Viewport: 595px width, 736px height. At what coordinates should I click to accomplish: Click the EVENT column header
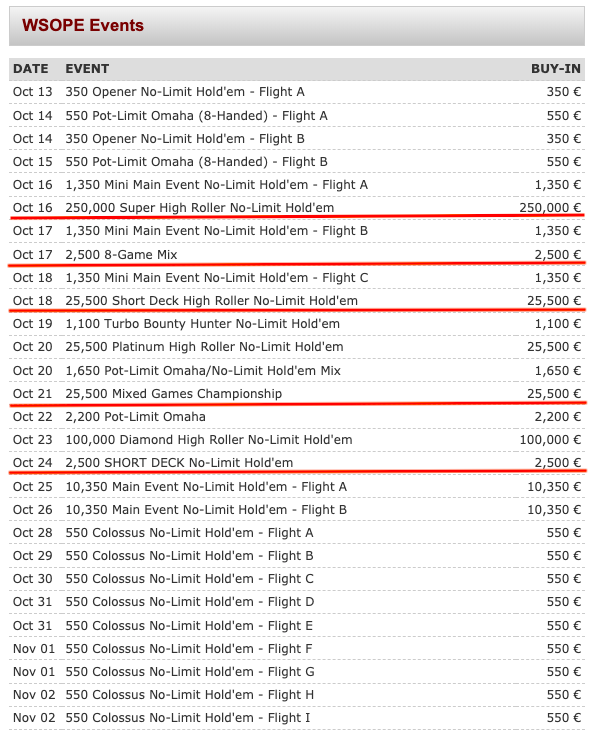point(87,69)
